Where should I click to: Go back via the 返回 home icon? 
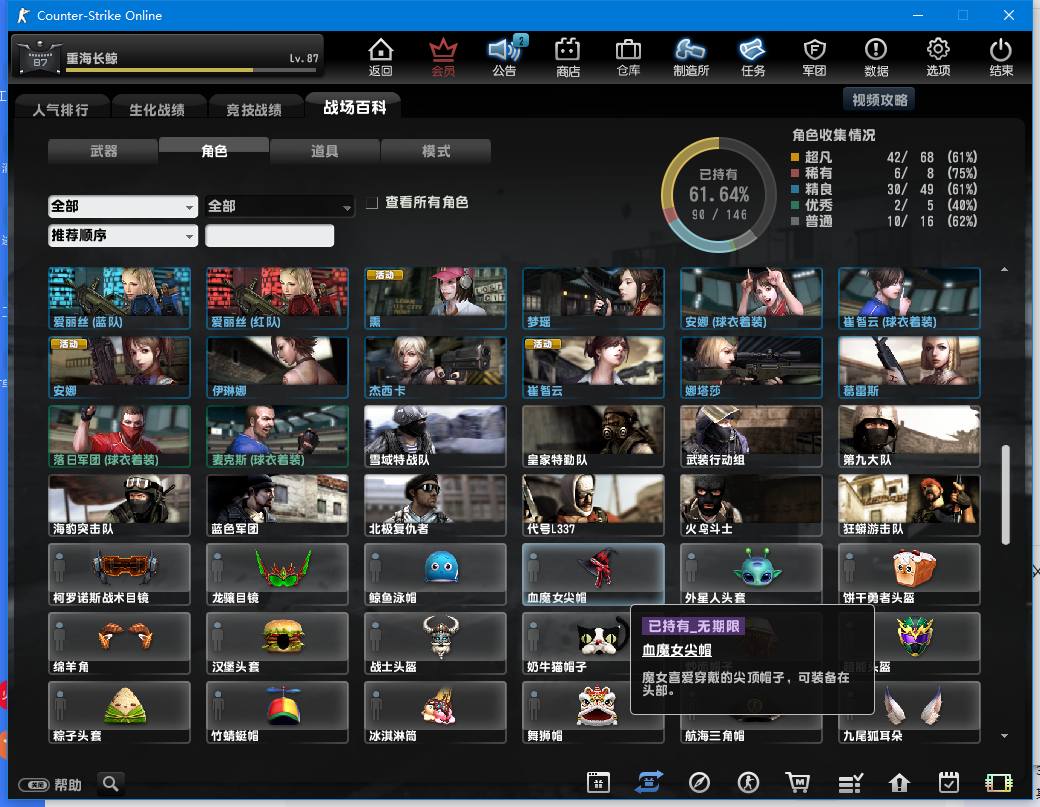(381, 57)
